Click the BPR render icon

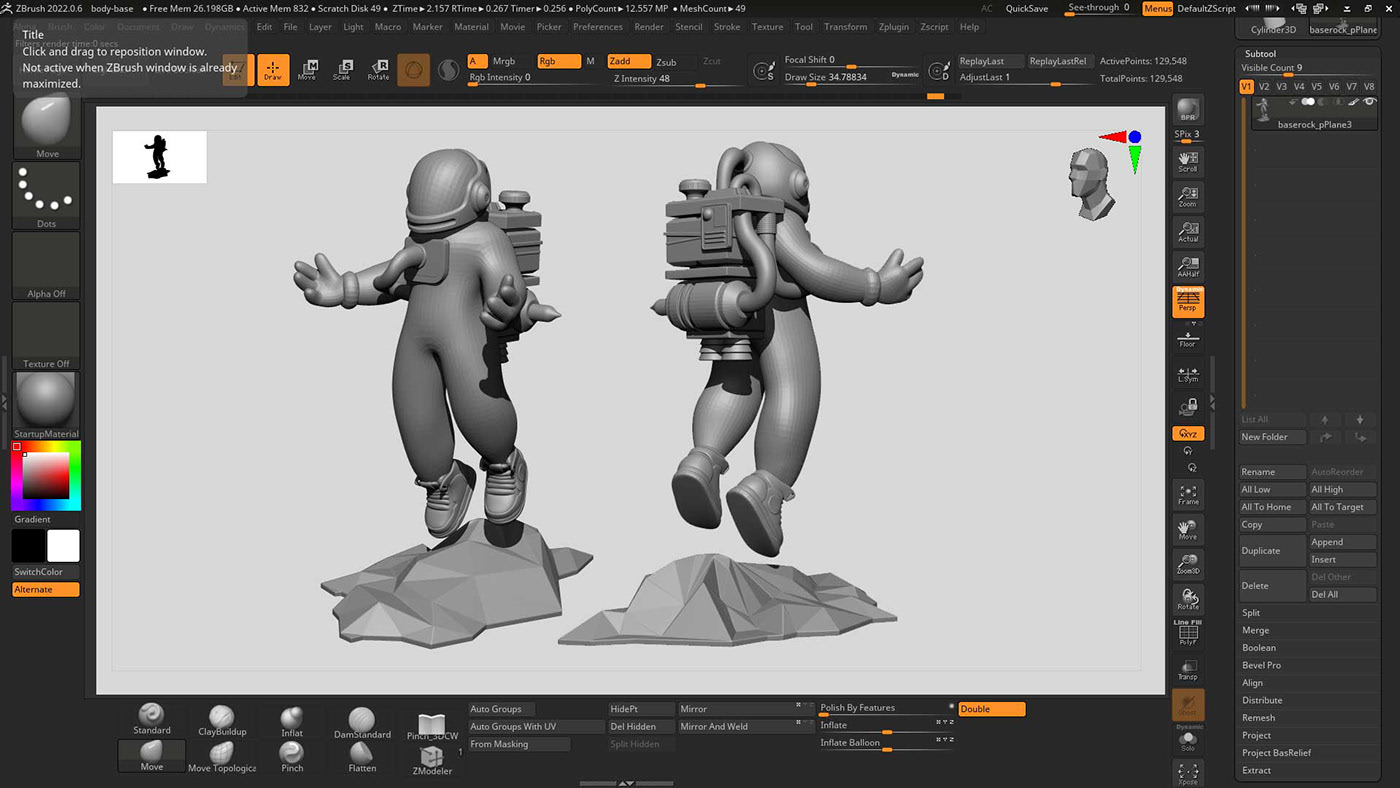pos(1188,107)
